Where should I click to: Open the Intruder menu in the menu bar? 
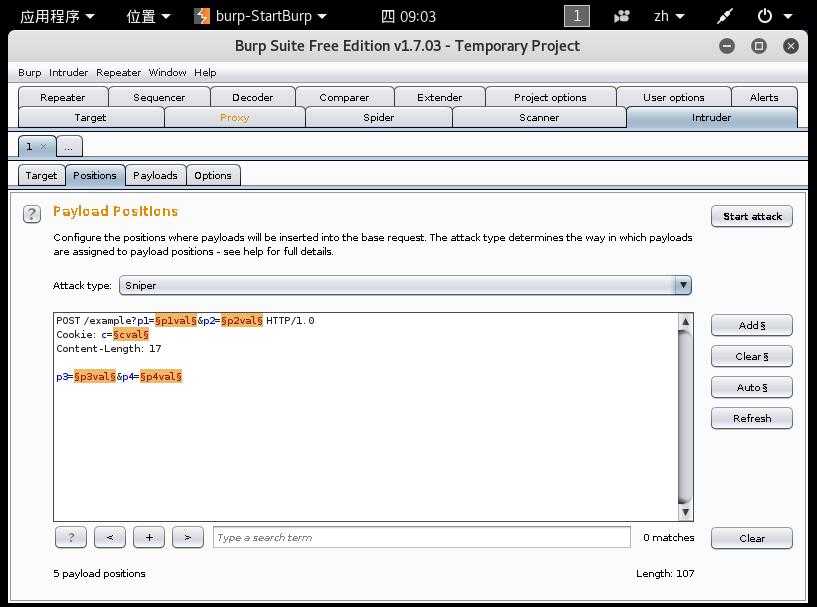(x=69, y=72)
